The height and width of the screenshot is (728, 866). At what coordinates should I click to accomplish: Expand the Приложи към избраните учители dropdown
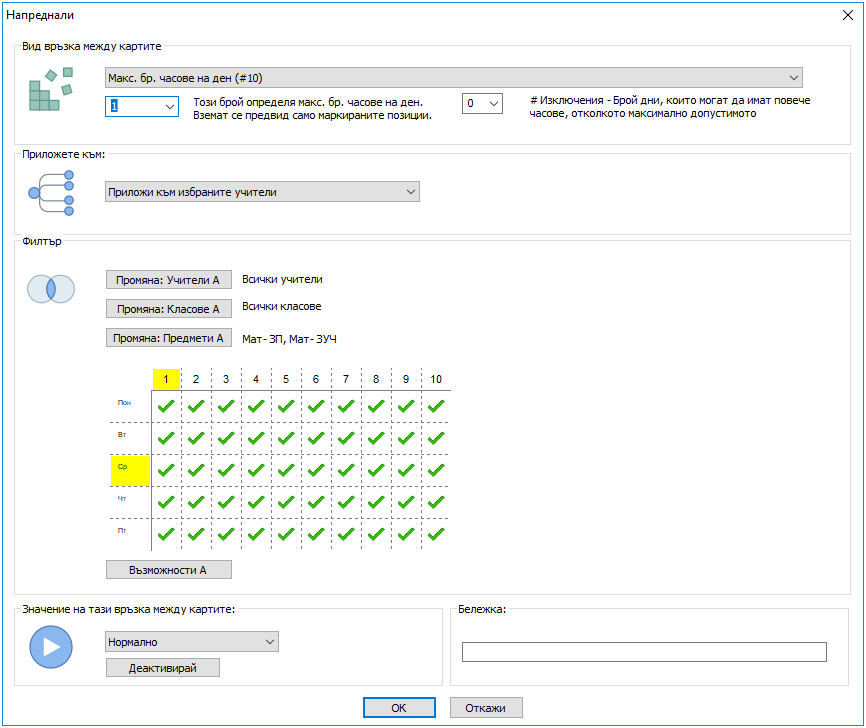coord(262,192)
